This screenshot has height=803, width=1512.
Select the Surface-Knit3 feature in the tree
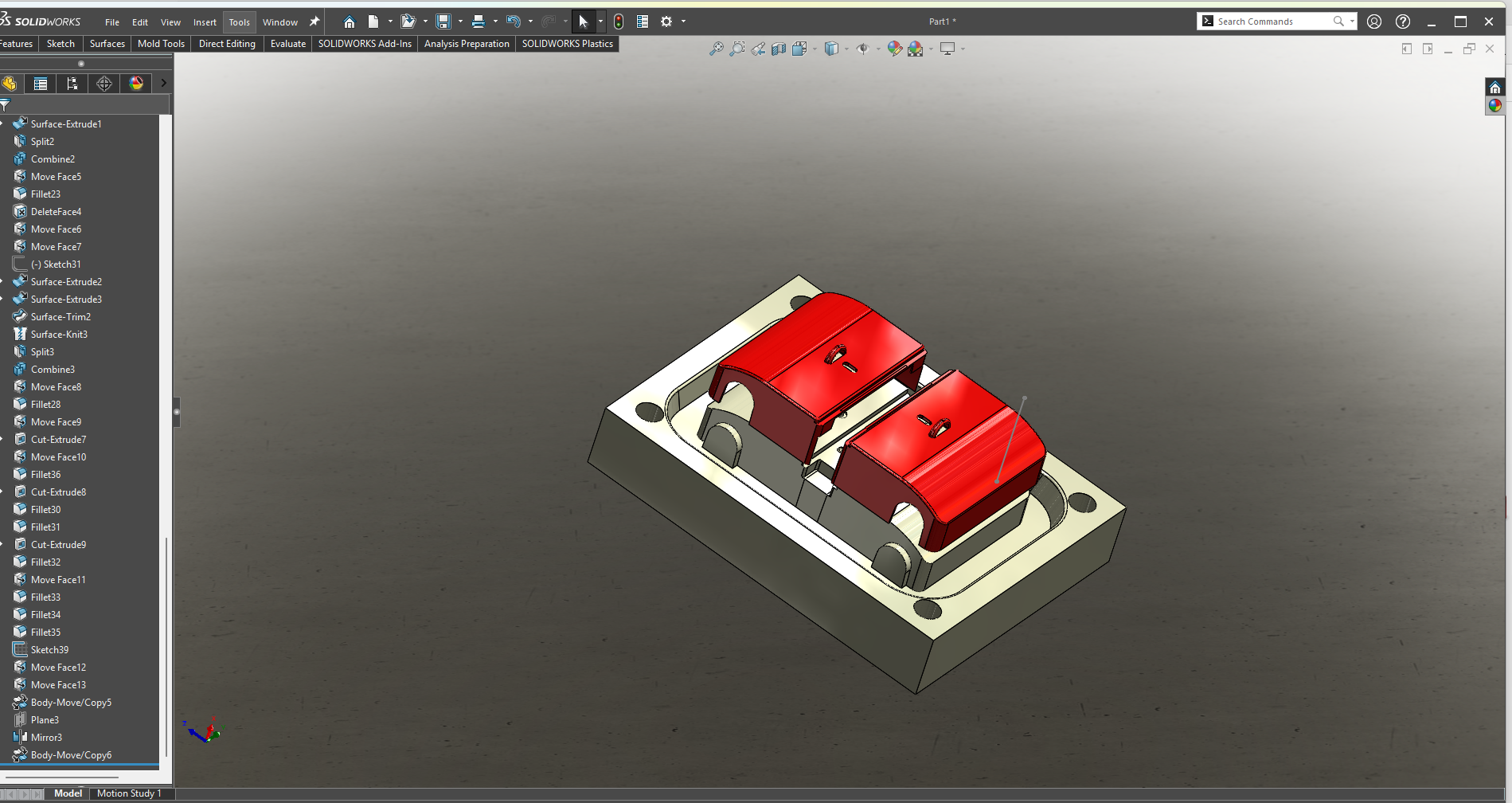(59, 335)
